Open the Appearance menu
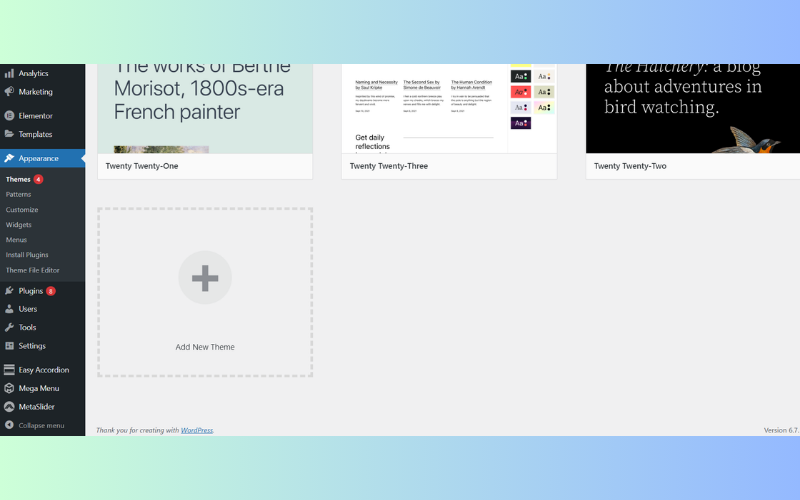 coord(43,158)
